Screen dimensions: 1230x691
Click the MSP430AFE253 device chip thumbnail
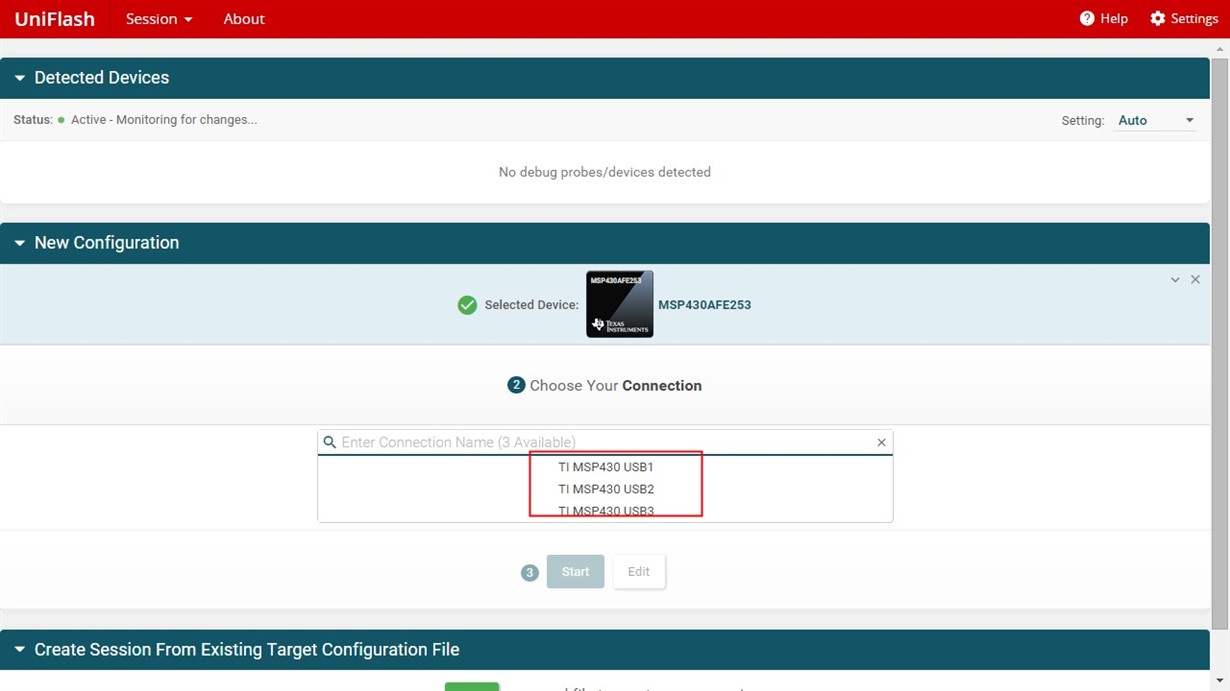[x=620, y=304]
